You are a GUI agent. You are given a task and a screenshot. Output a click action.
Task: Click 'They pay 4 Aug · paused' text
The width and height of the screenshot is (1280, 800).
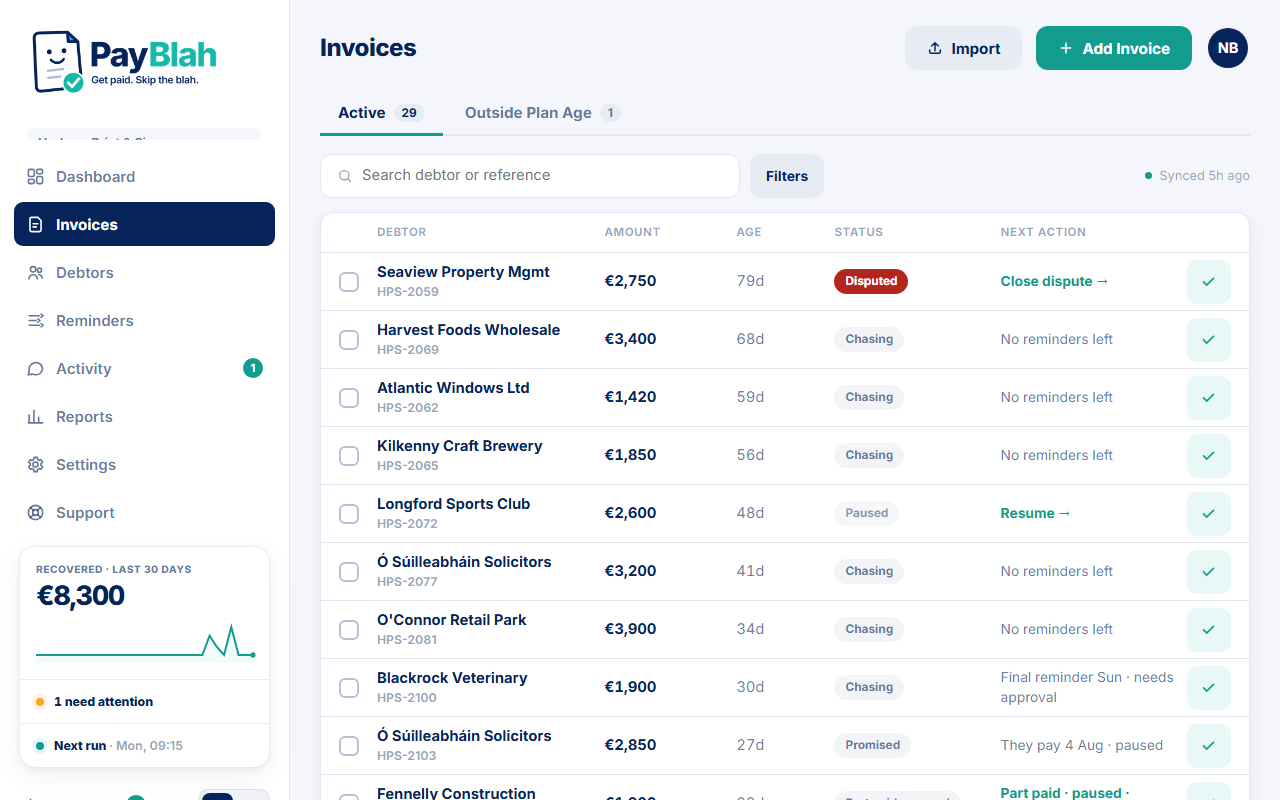tap(1081, 745)
